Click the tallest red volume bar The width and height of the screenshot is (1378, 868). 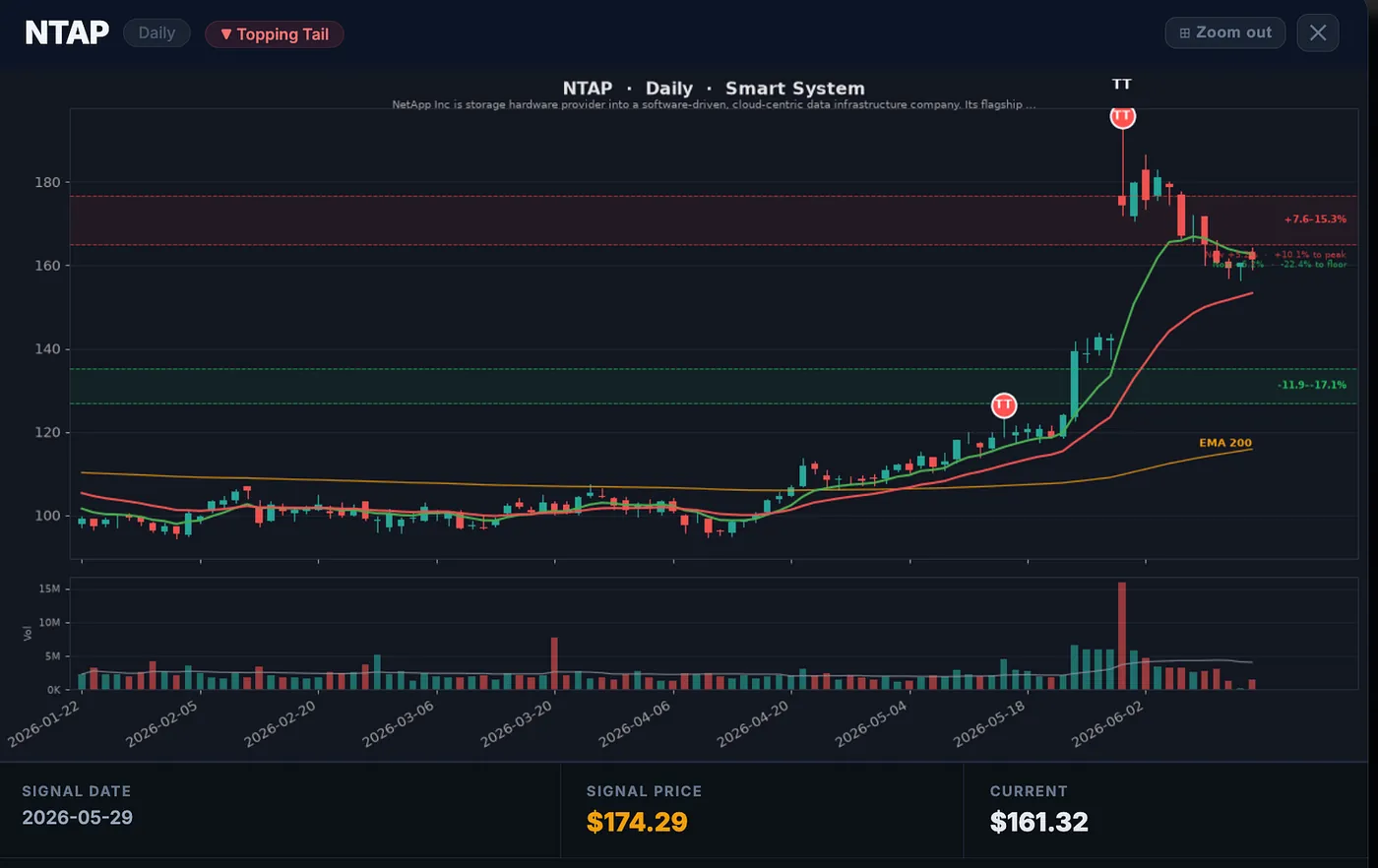pyautogui.click(x=1122, y=636)
